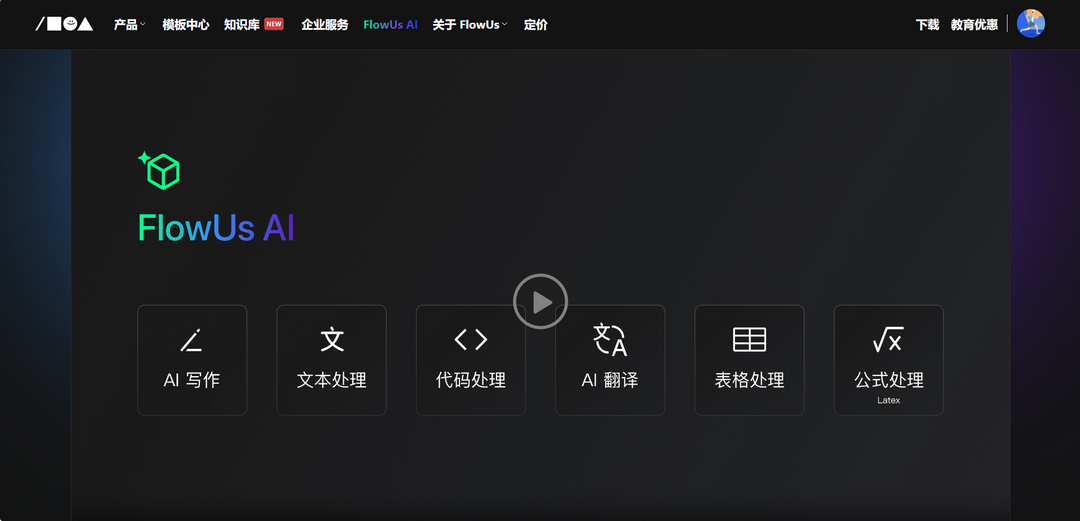Screen dimensions: 1080x521
Task: Open the 产品 dropdown menu
Action: [x=129, y=25]
